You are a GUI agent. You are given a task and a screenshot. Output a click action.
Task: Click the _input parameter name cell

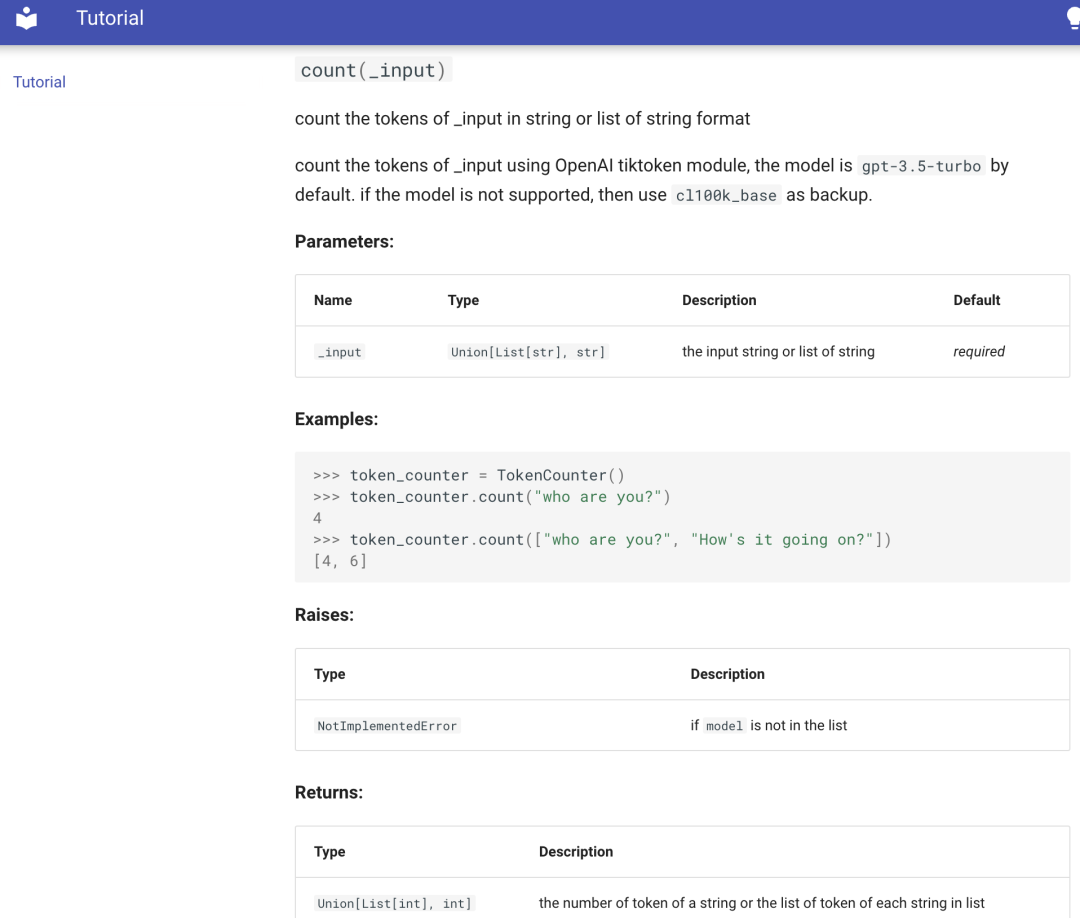tap(340, 352)
